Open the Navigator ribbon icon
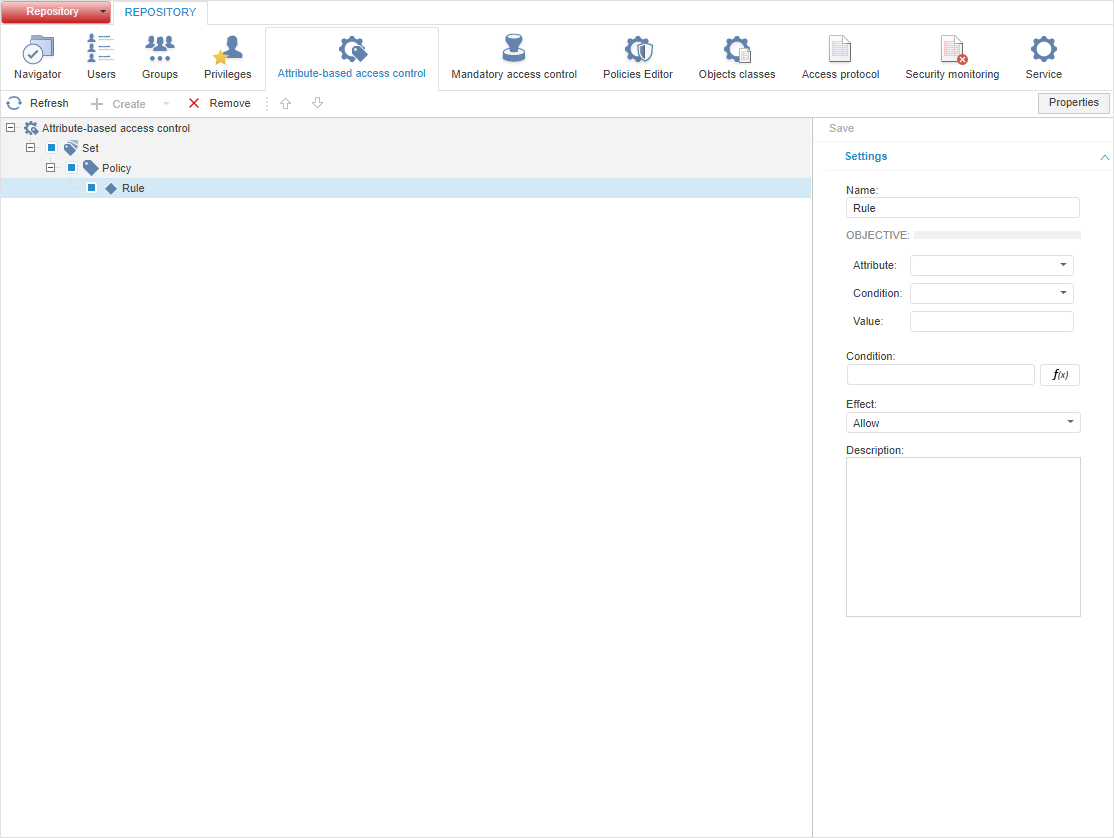The image size is (1114, 838). point(38,50)
